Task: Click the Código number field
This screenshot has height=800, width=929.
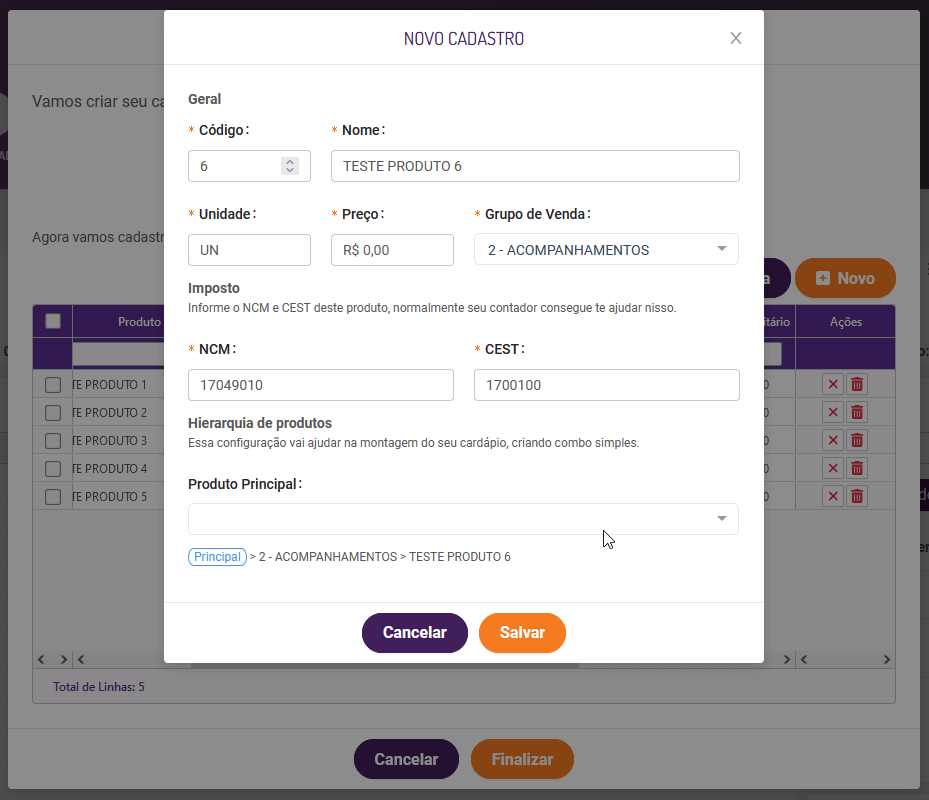Action: (249, 166)
